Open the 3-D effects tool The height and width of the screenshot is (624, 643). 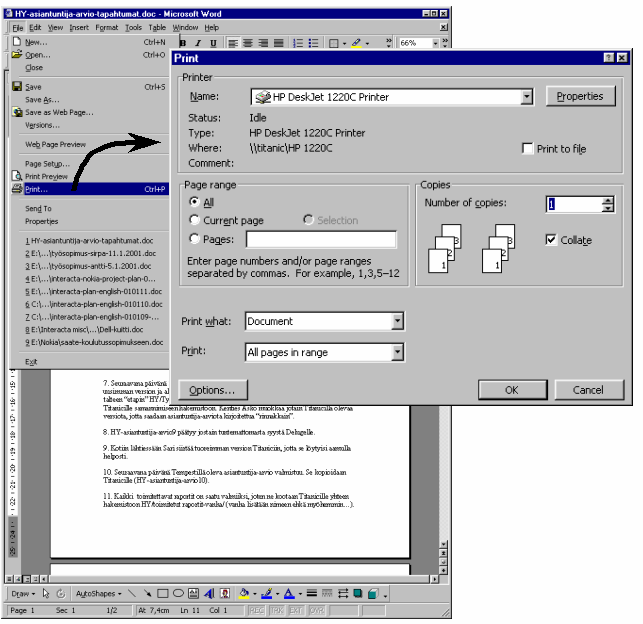[x=373, y=593]
